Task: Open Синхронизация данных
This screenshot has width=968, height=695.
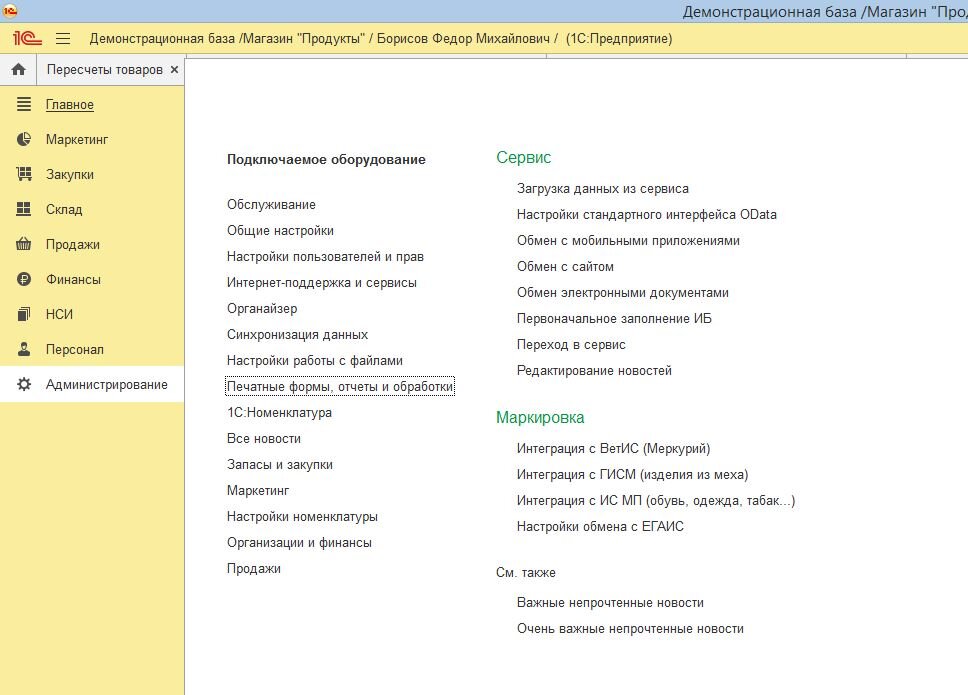Action: (297, 335)
